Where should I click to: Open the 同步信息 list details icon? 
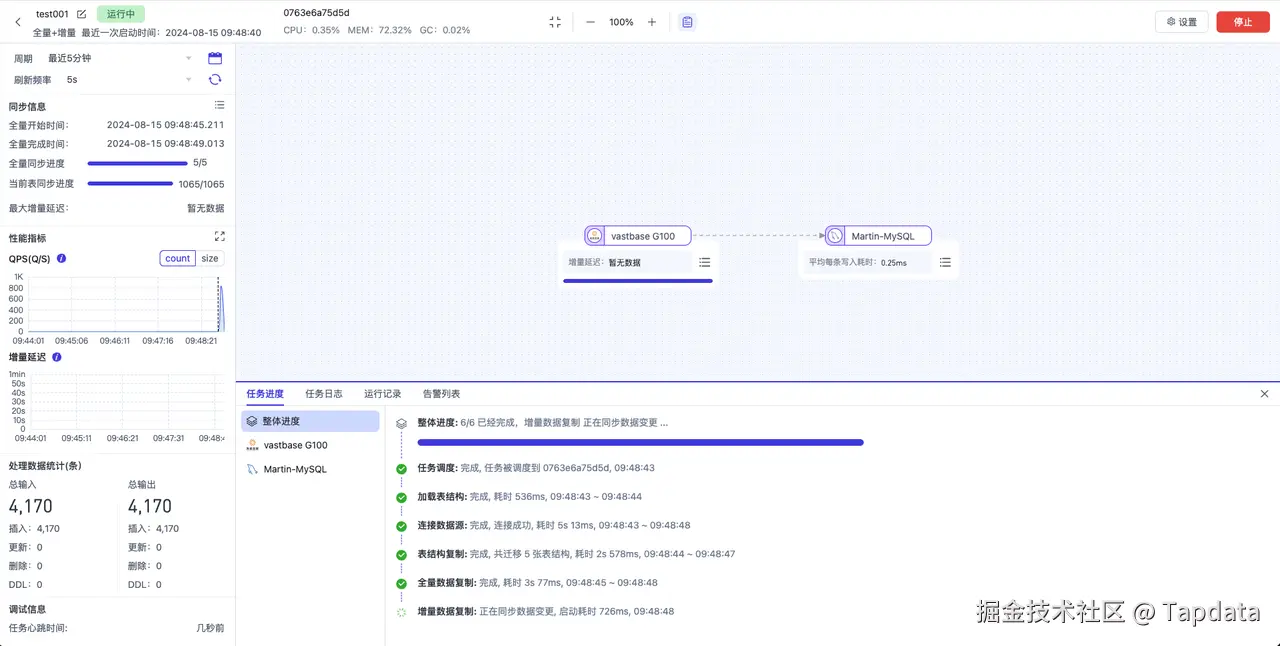(x=219, y=105)
